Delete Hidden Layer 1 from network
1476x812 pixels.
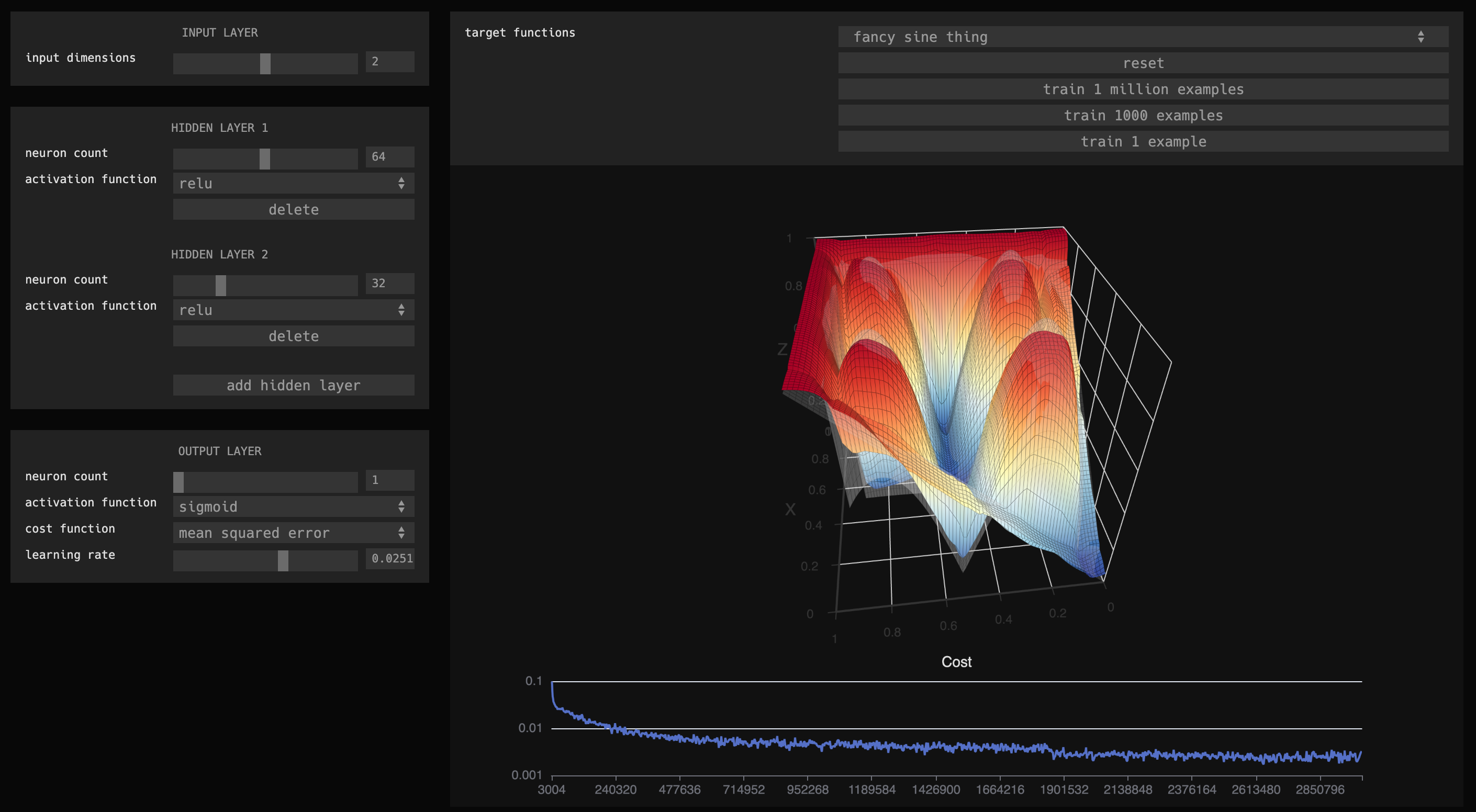pos(293,209)
